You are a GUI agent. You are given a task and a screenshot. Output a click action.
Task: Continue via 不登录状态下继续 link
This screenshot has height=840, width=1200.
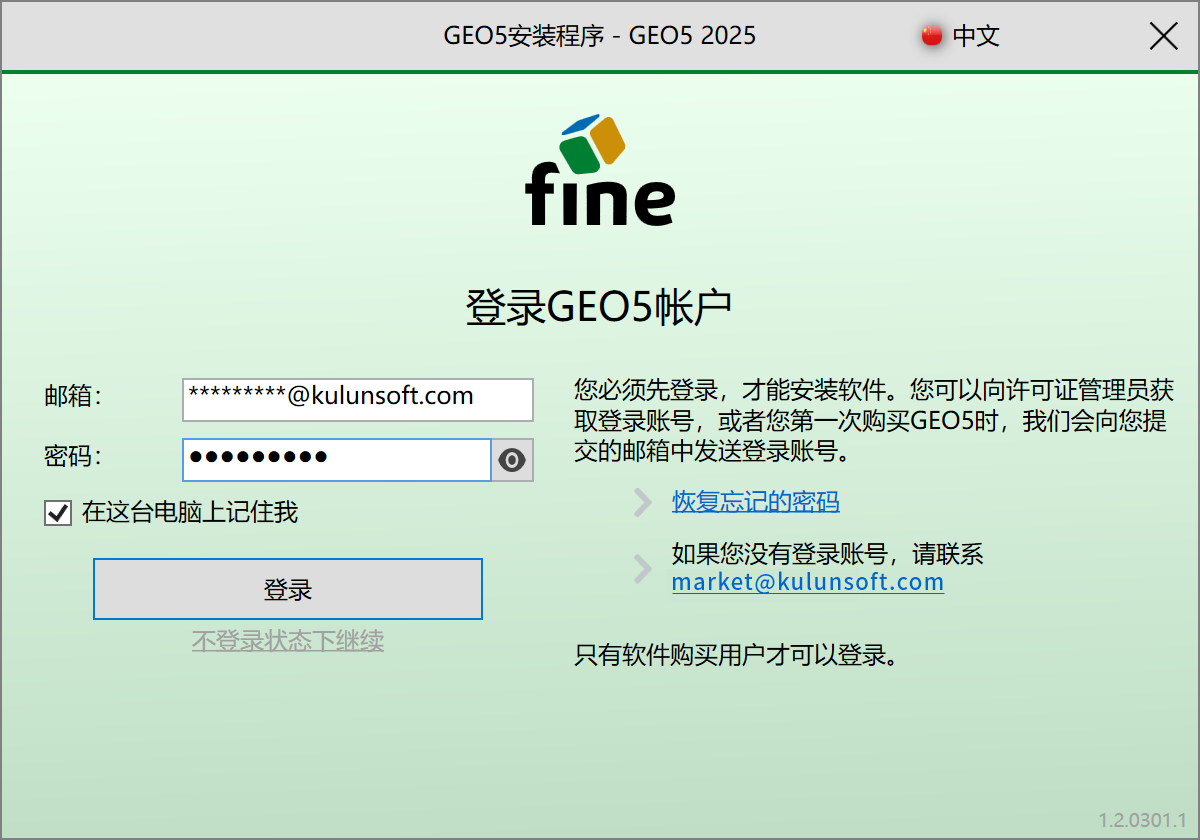coord(288,641)
